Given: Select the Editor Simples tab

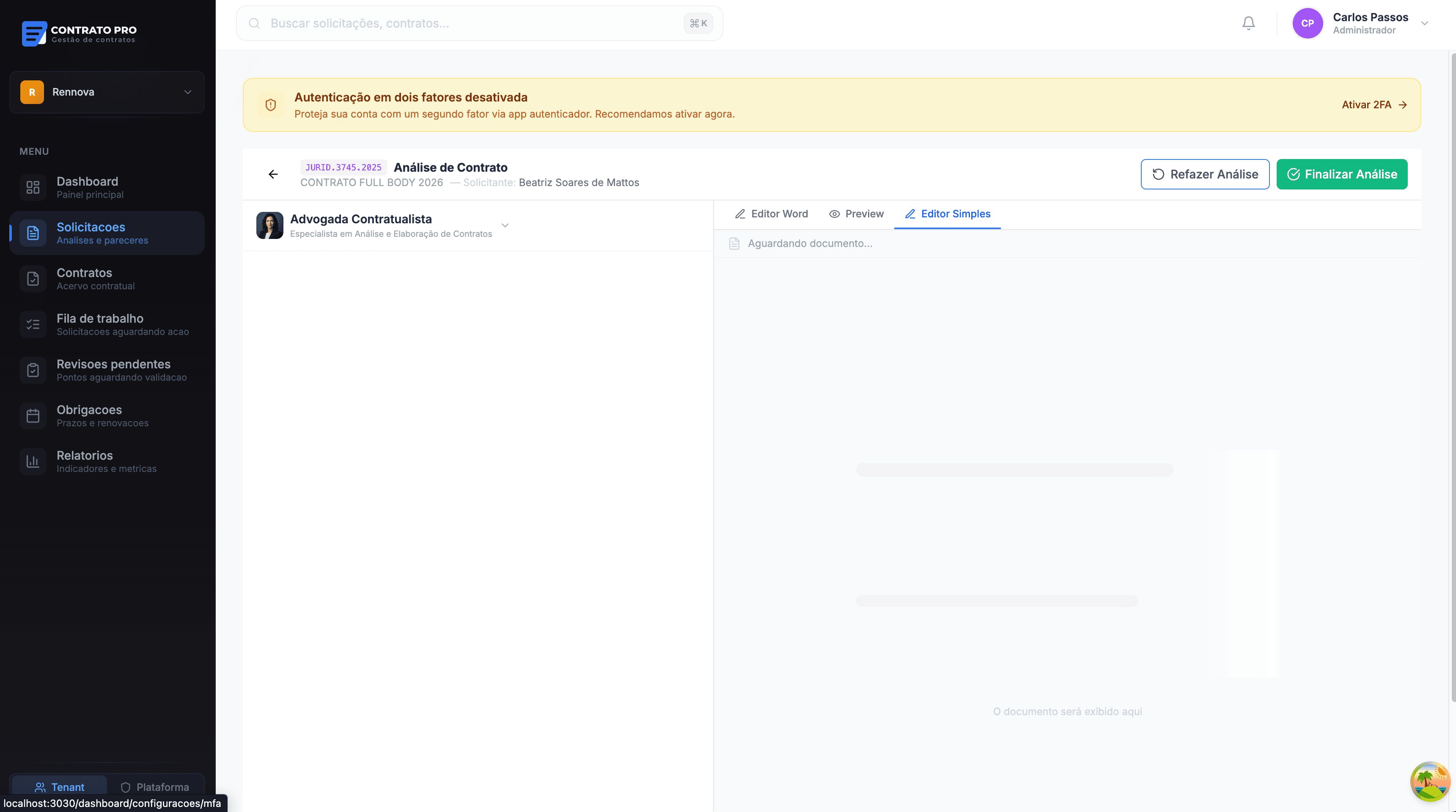Looking at the screenshot, I should point(947,214).
